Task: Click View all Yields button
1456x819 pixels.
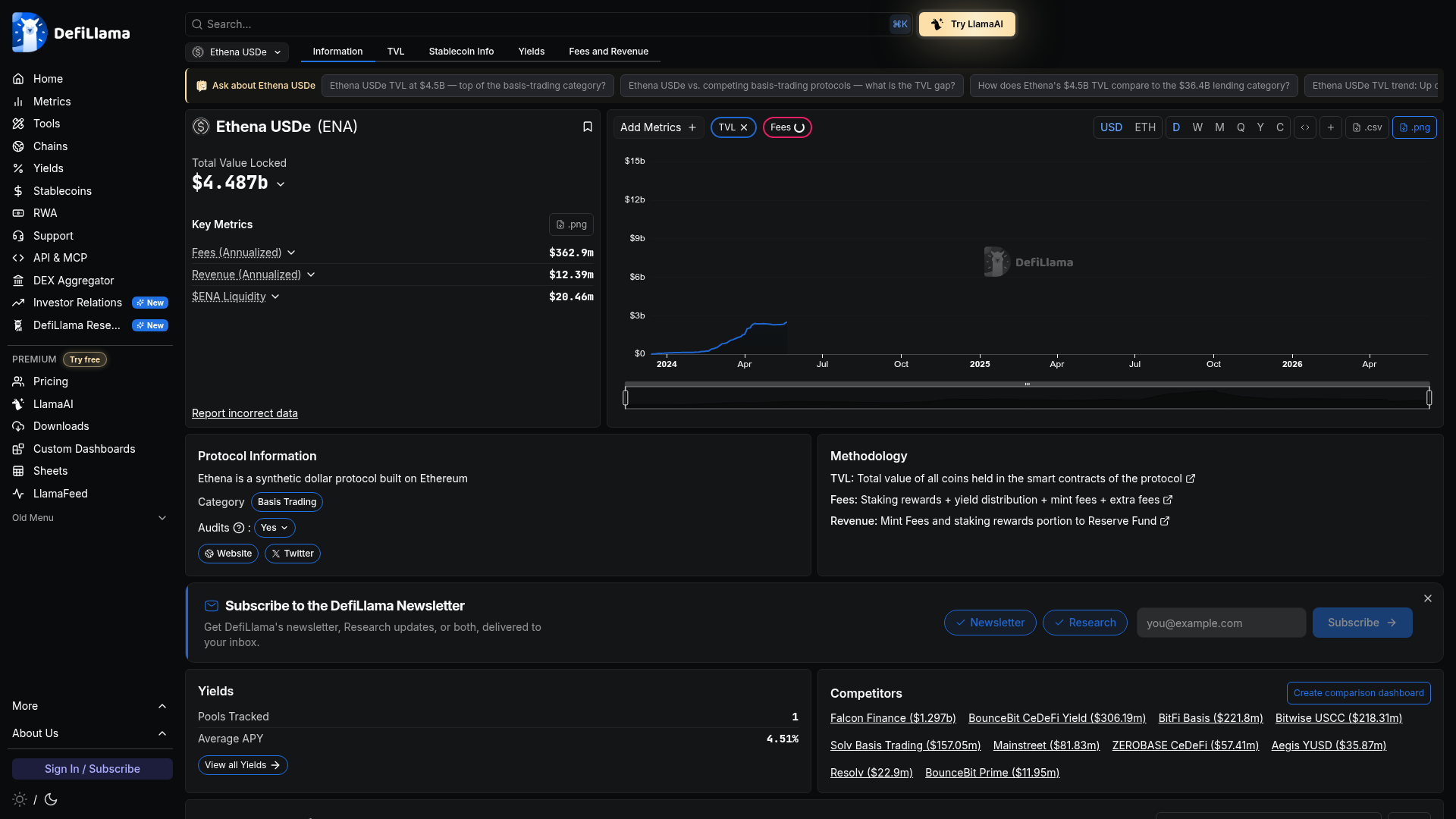Action: pos(243,765)
